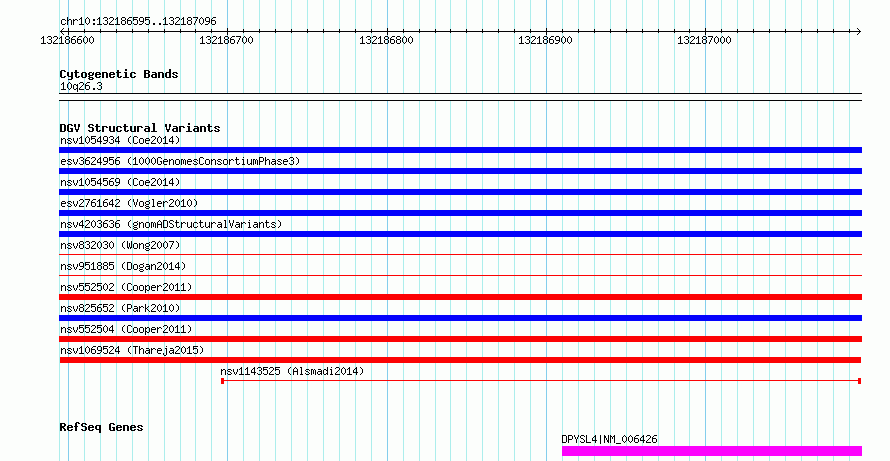Image resolution: width=890 pixels, height=461 pixels.
Task: Select the 10q26.3 cytogenetic band label
Action: click(81, 87)
